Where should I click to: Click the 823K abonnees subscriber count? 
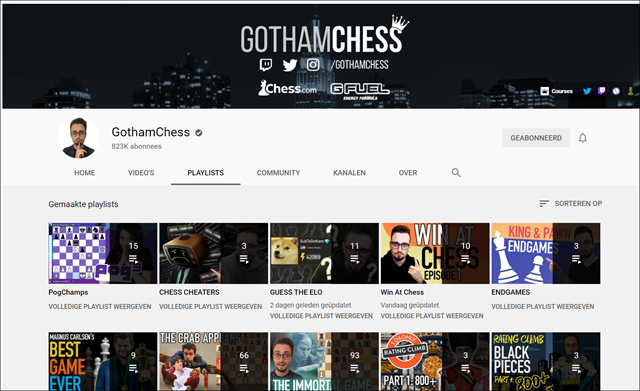pos(136,146)
